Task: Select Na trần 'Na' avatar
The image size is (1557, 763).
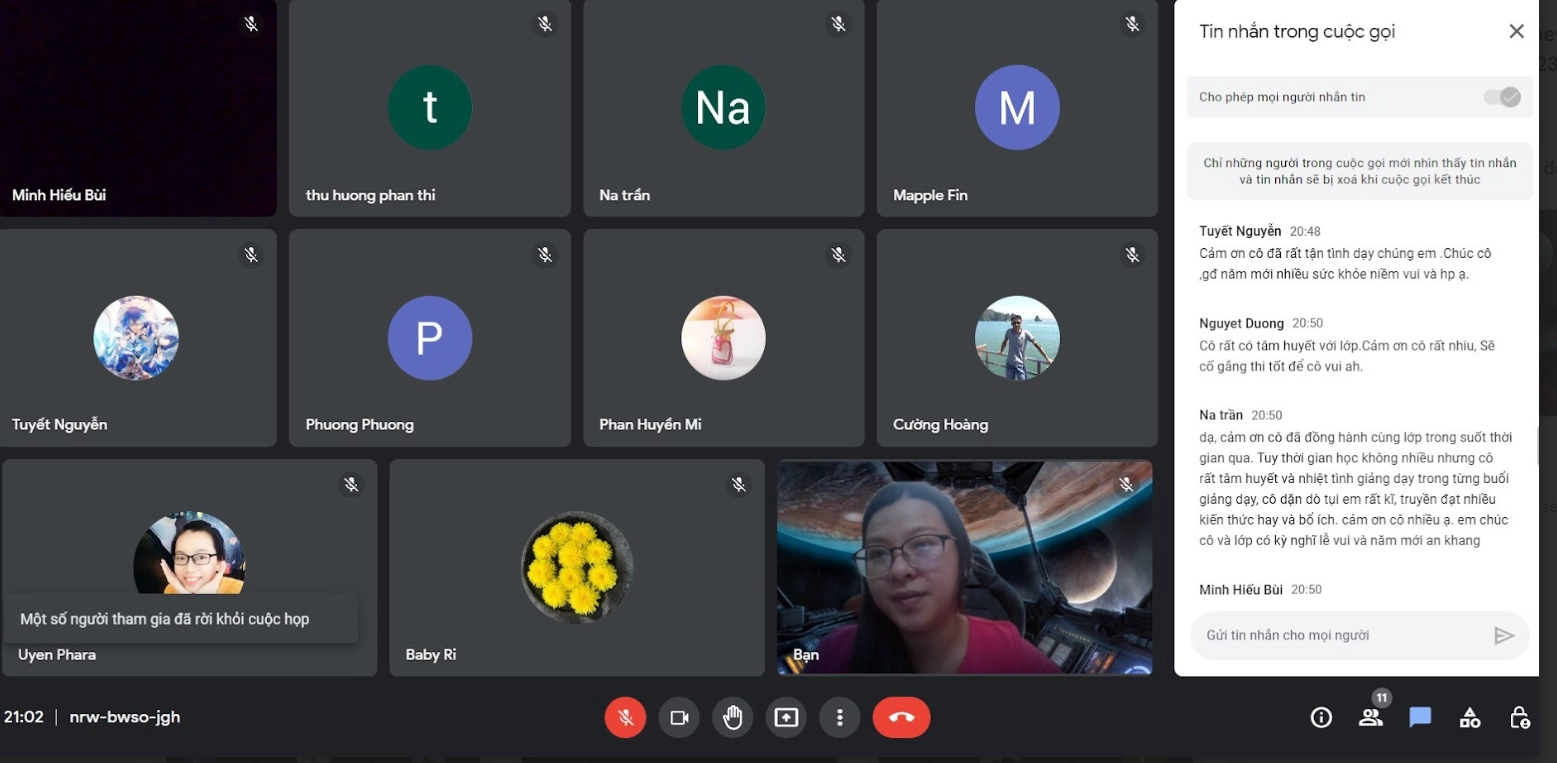Action: coord(723,107)
